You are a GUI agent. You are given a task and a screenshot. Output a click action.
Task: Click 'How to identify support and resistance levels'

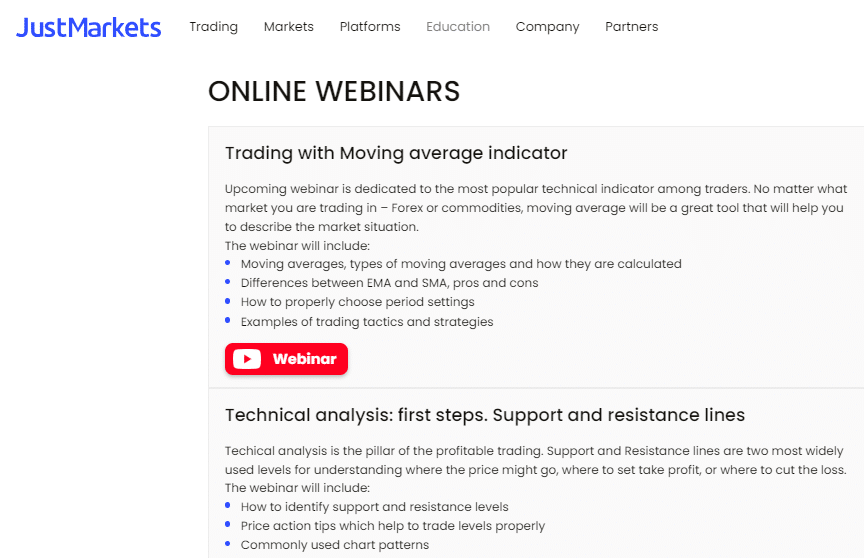click(x=374, y=507)
